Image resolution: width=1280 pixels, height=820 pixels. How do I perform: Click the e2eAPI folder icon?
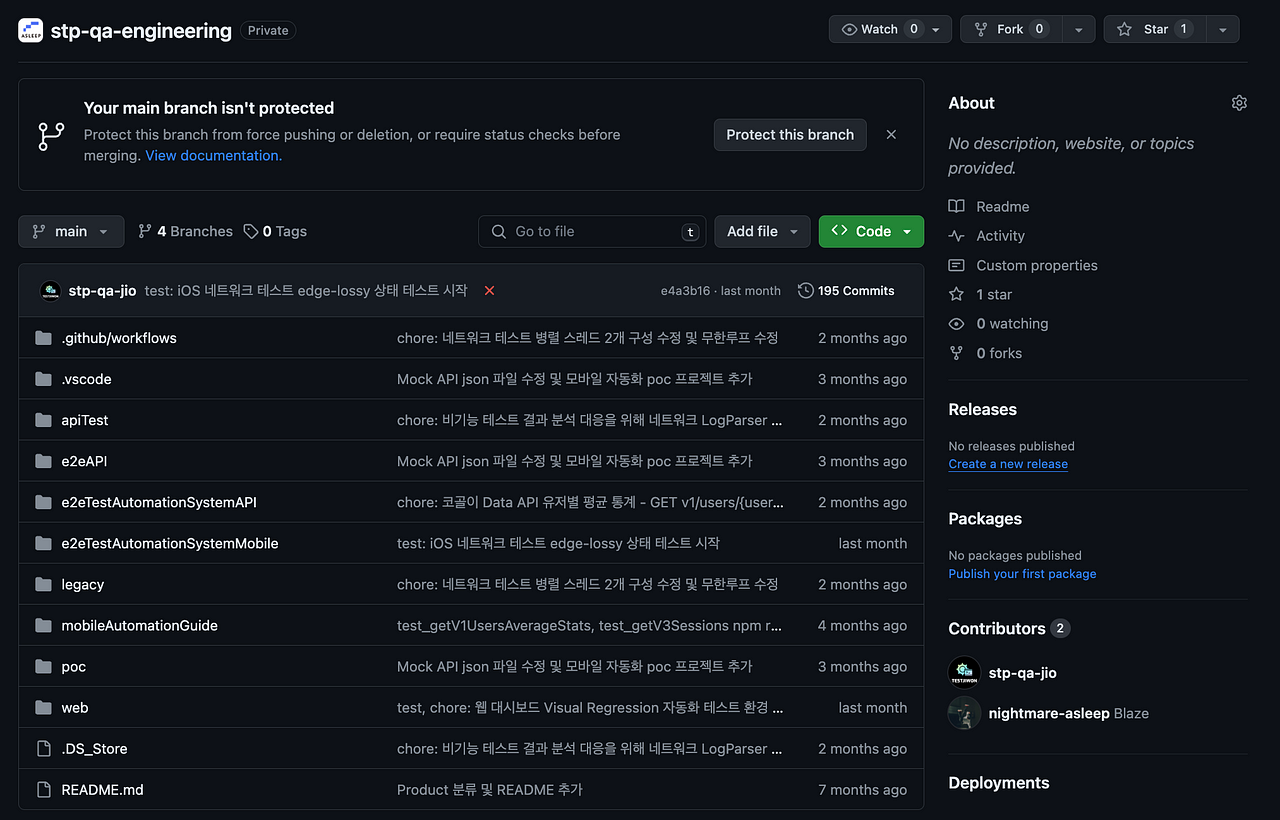pos(43,461)
